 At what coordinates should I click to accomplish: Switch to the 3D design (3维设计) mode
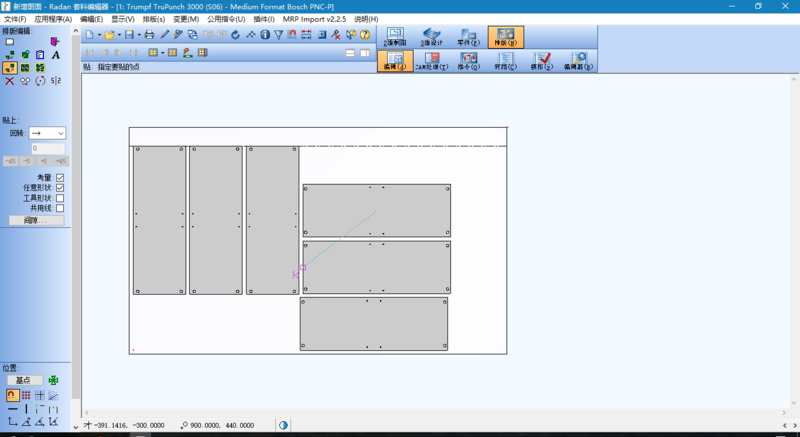pyautogui.click(x=431, y=37)
